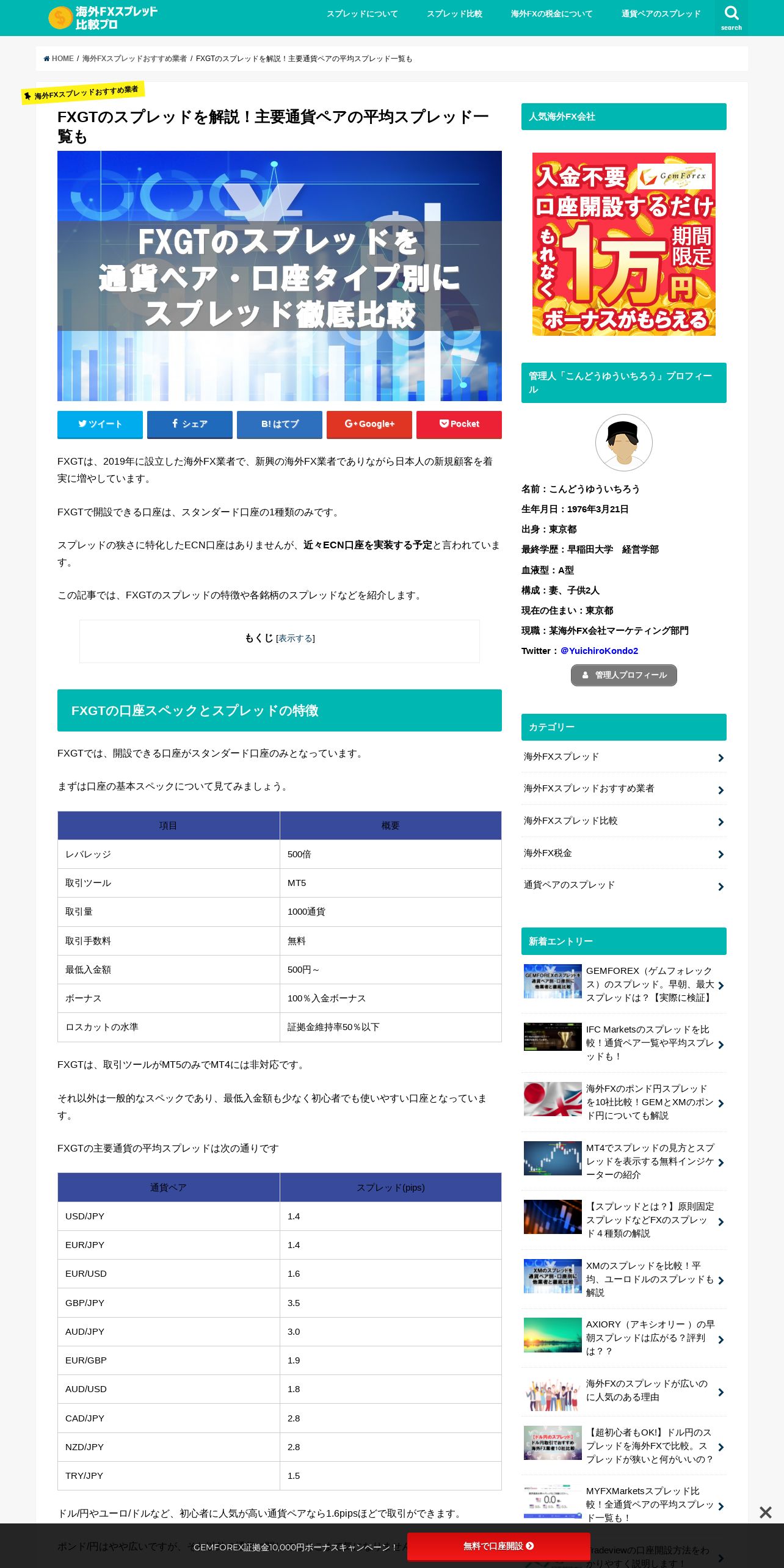Viewport: 784px width, 1568px height.
Task: Select the 1000通貨 table cell
Action: pos(391,912)
